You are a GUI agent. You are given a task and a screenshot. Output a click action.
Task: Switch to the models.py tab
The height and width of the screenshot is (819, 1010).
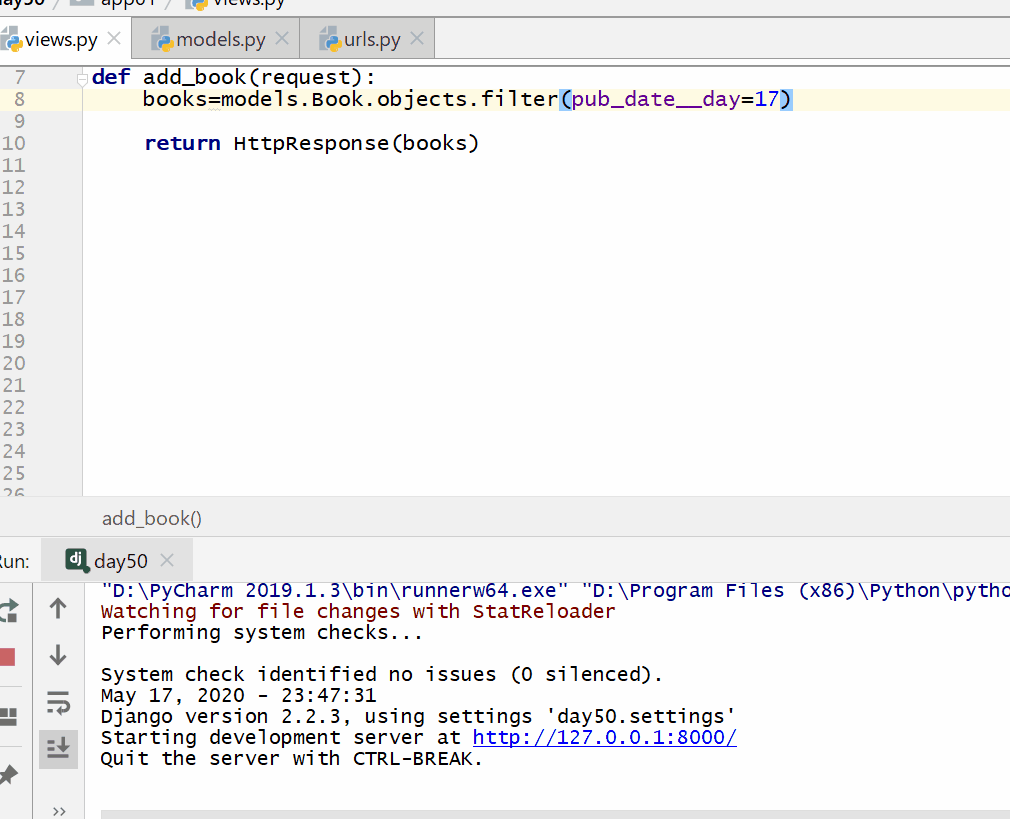point(220,40)
